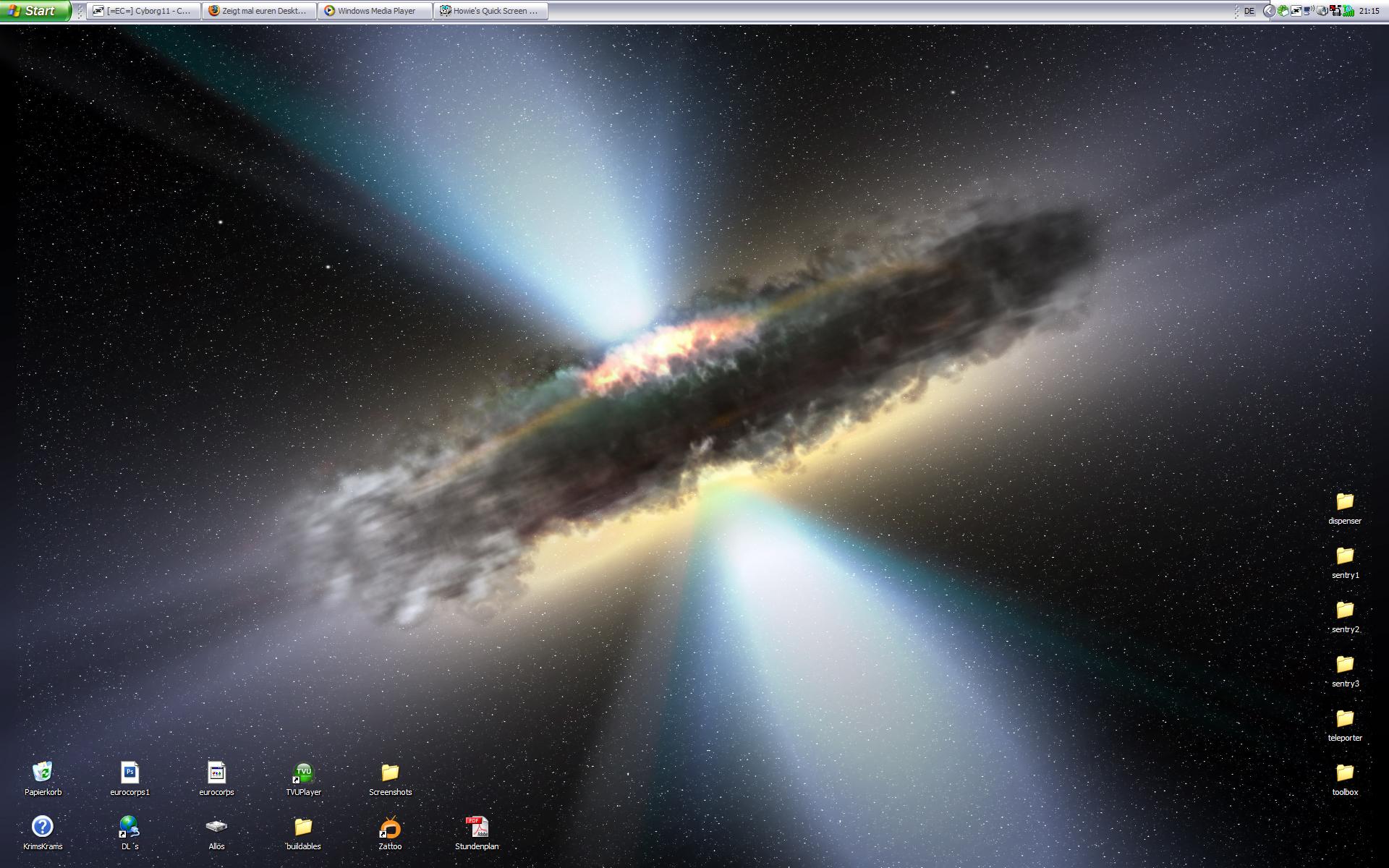Click the white tray icon with black X shape
This screenshot has height=868, width=1389.
coord(1296,11)
